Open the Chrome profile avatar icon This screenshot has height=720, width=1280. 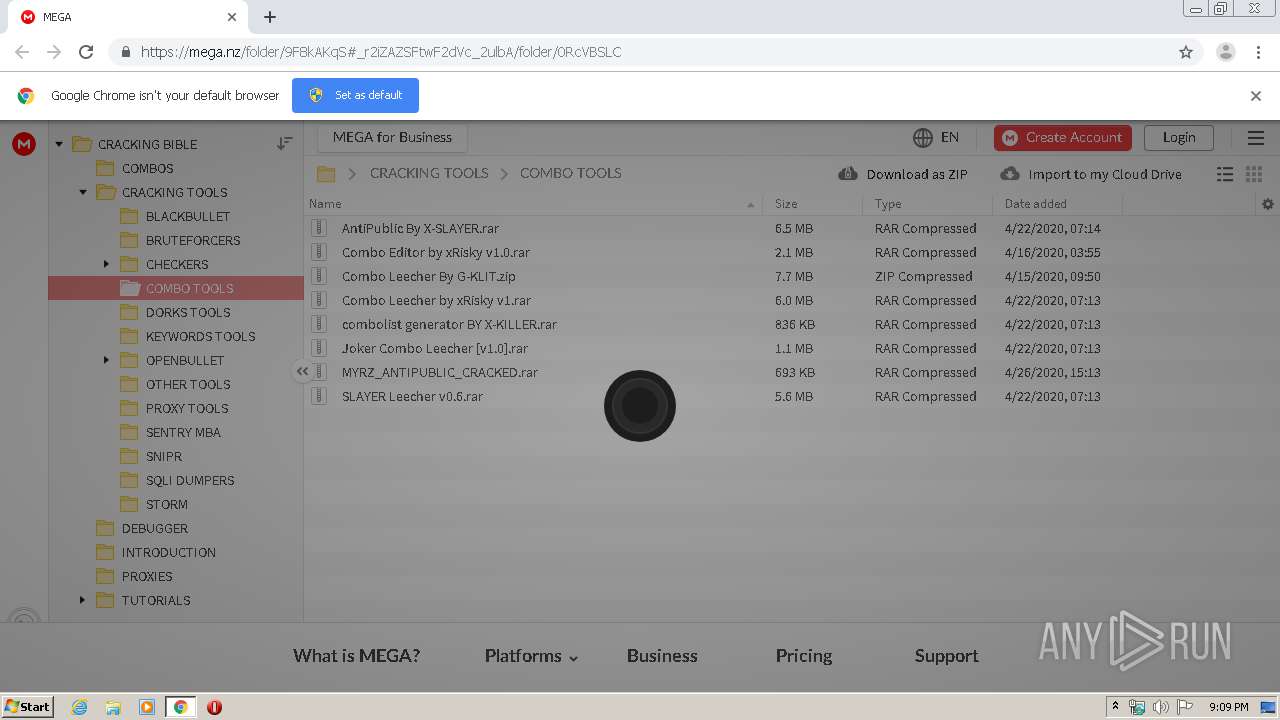(x=1226, y=52)
